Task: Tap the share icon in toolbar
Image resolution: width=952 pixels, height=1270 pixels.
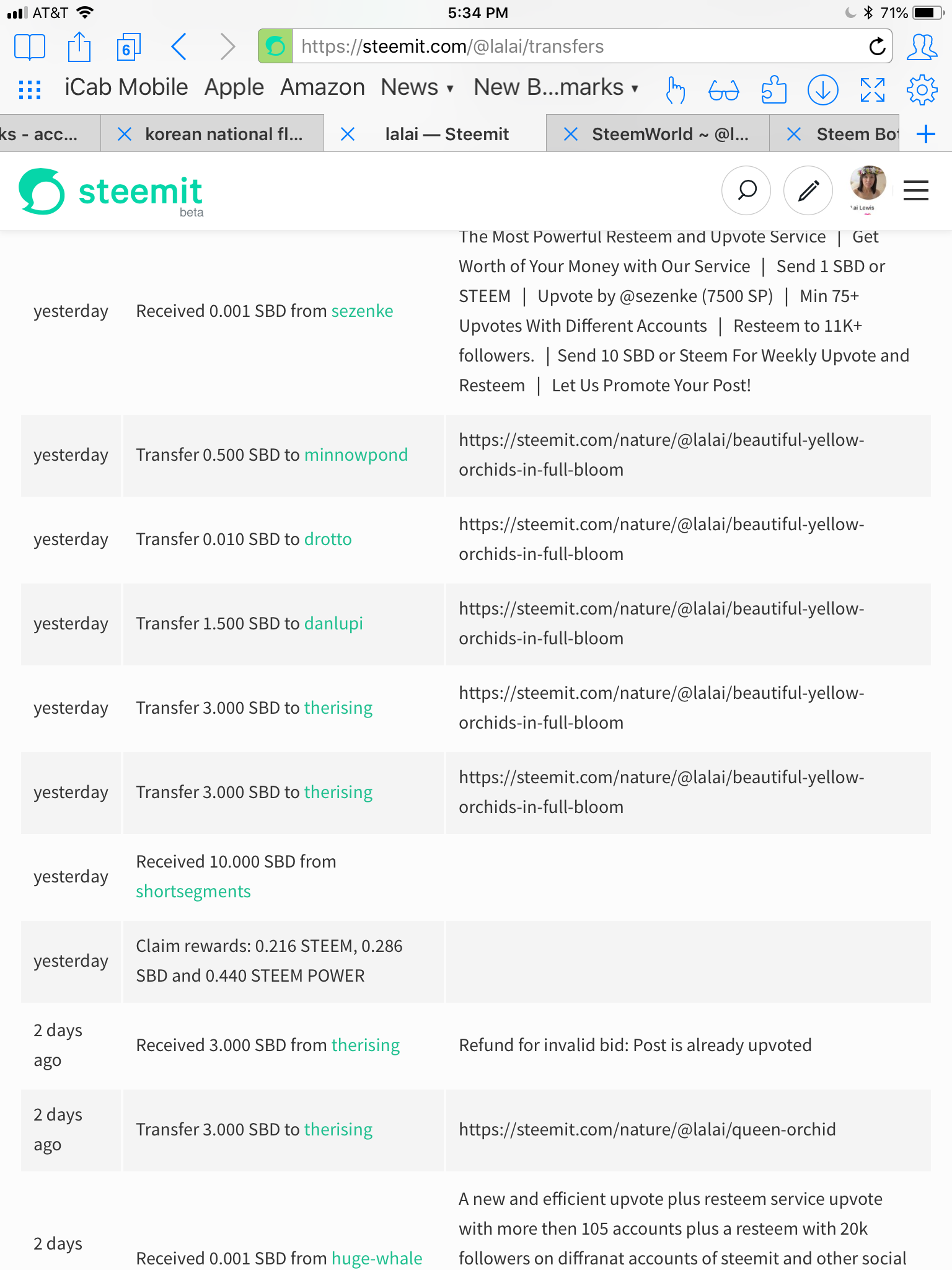Action: (79, 47)
